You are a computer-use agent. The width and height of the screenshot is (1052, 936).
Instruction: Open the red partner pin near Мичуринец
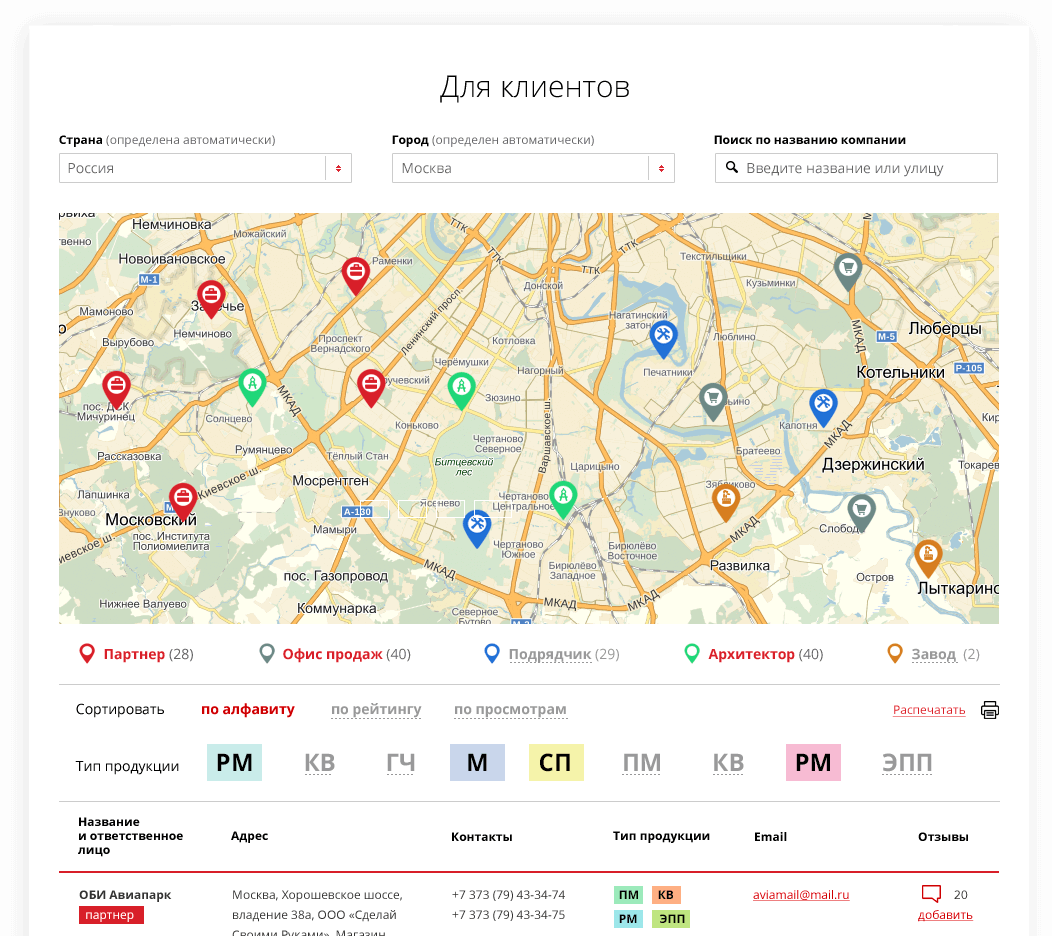(116, 389)
